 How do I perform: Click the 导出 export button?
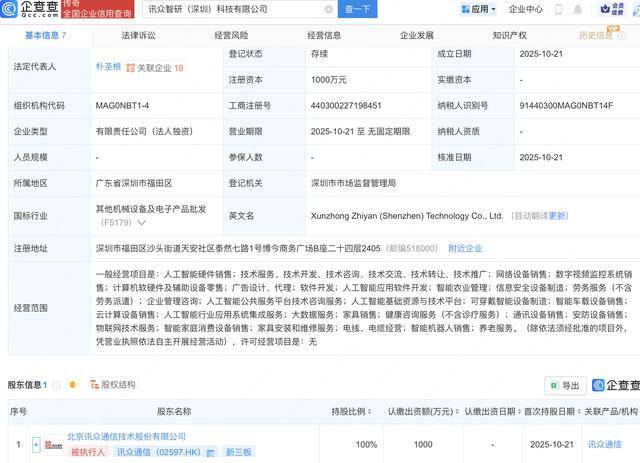(565, 385)
